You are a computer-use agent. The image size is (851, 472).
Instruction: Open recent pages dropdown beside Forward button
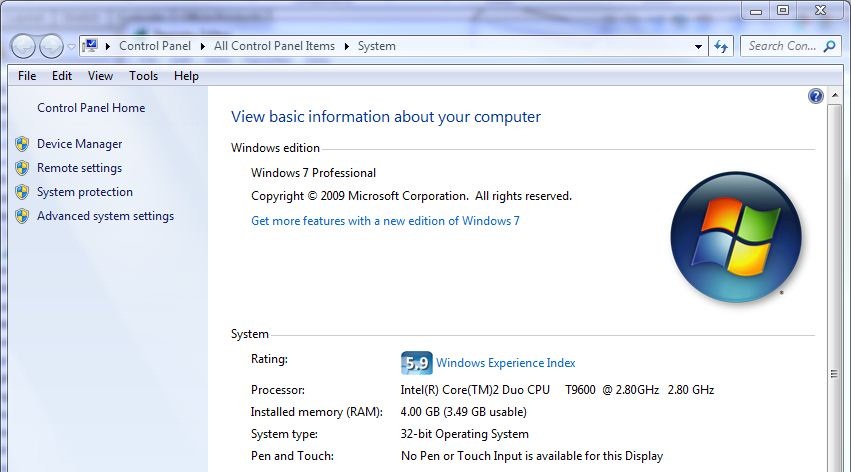coord(71,47)
